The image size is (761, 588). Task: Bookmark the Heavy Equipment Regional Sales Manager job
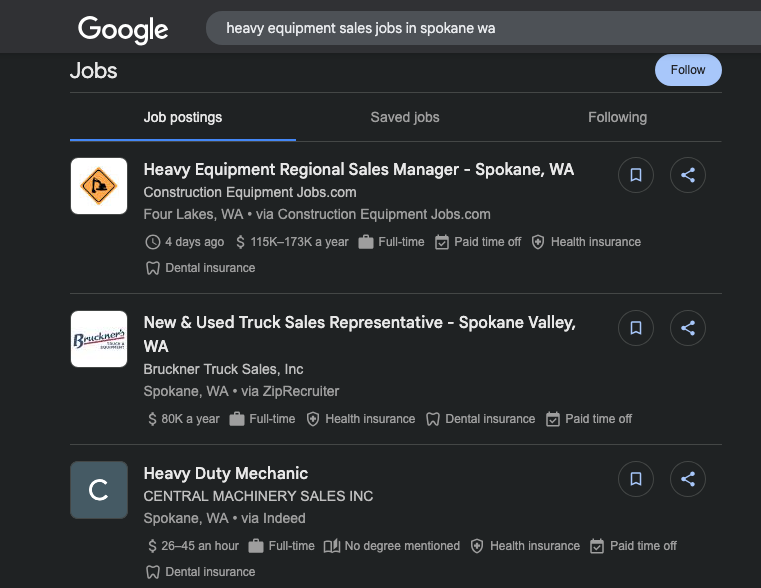tap(635, 176)
